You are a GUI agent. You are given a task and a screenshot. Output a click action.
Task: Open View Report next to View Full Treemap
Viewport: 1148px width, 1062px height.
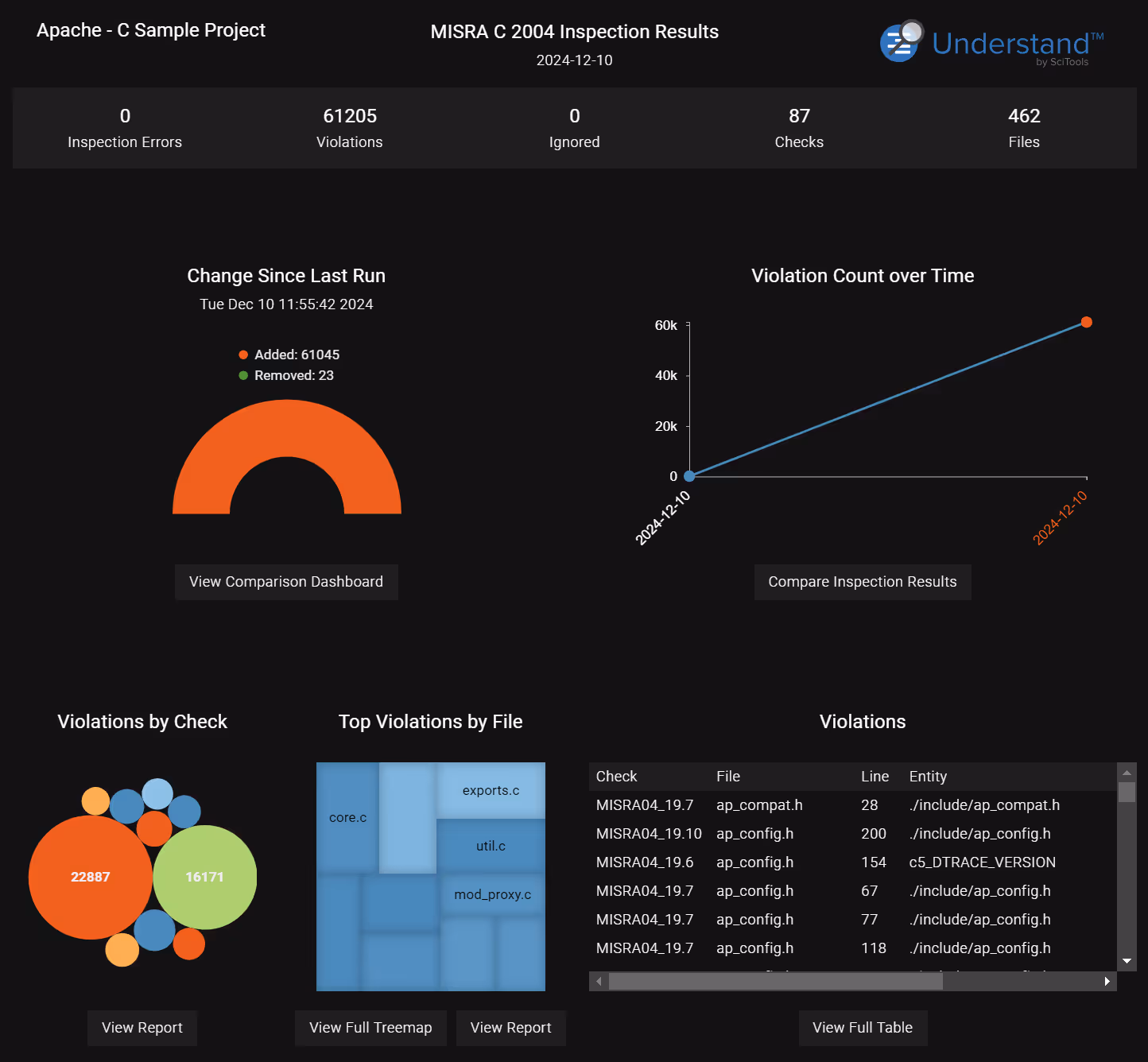pyautogui.click(x=511, y=1028)
